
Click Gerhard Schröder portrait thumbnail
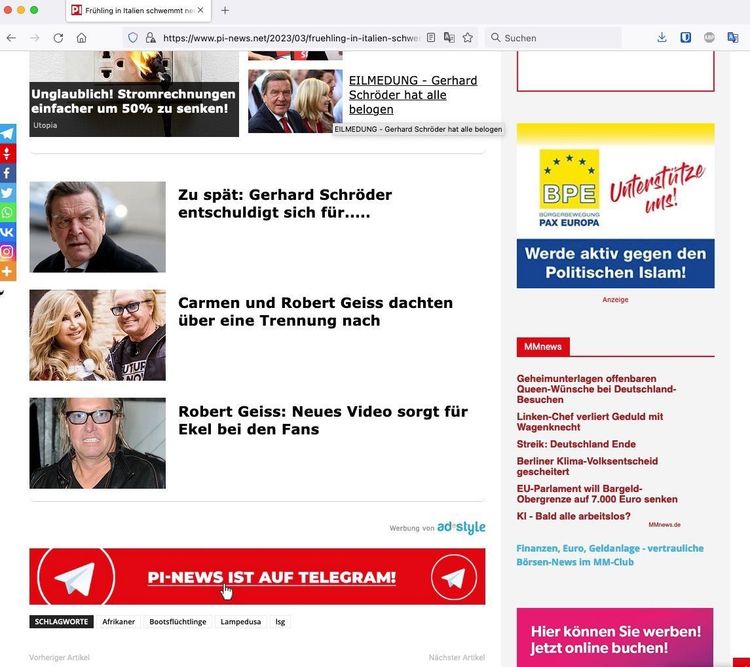[98, 227]
